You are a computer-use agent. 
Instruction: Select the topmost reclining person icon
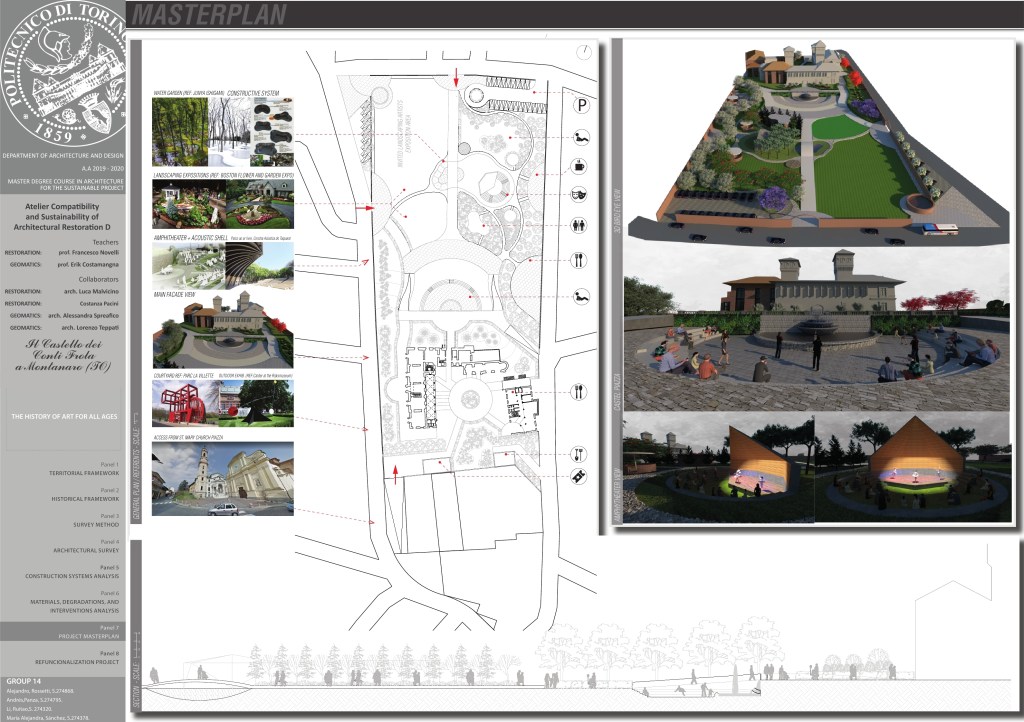(x=580, y=136)
